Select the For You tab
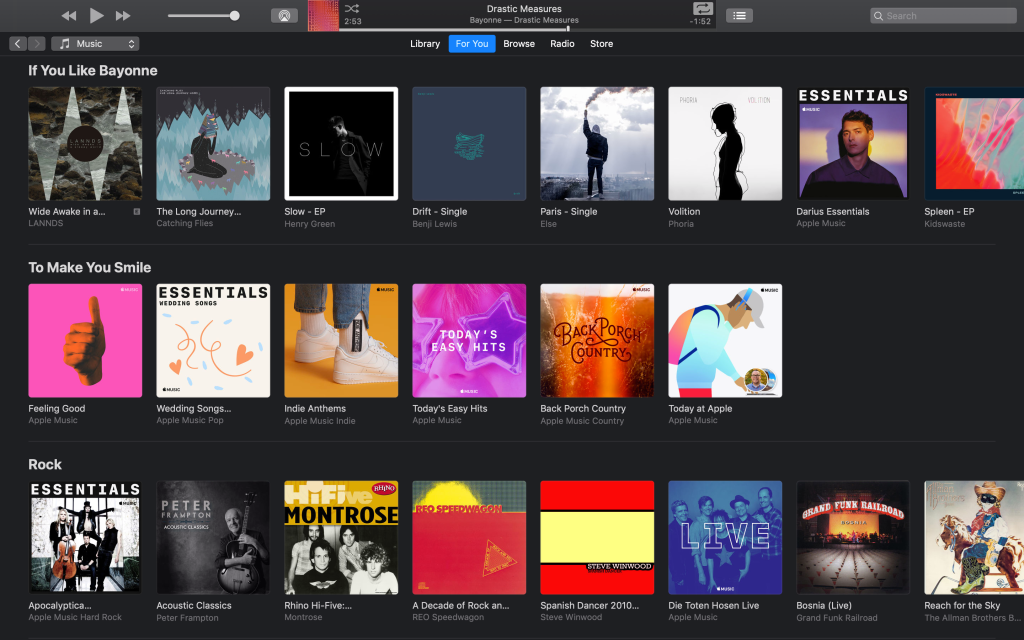The width and height of the screenshot is (1024, 640). click(x=472, y=44)
